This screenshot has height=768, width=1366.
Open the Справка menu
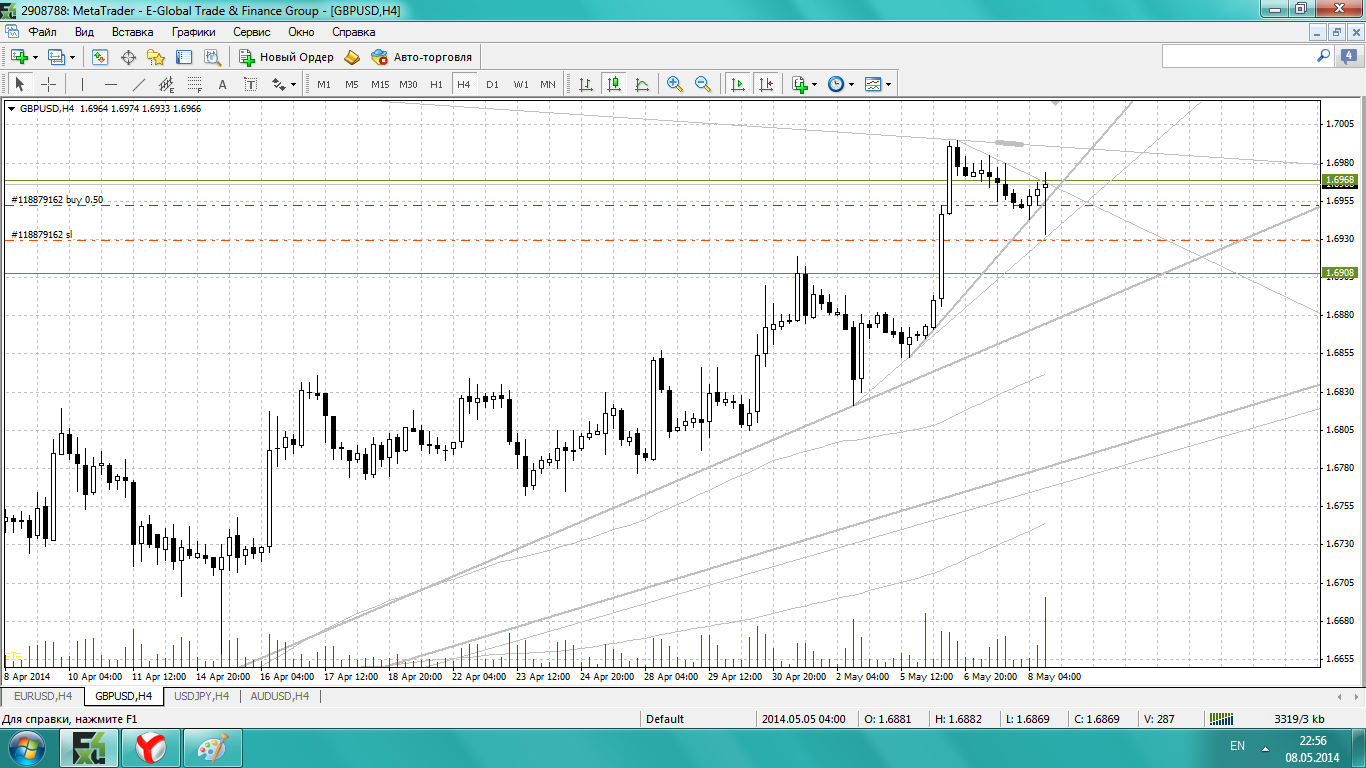coord(354,32)
